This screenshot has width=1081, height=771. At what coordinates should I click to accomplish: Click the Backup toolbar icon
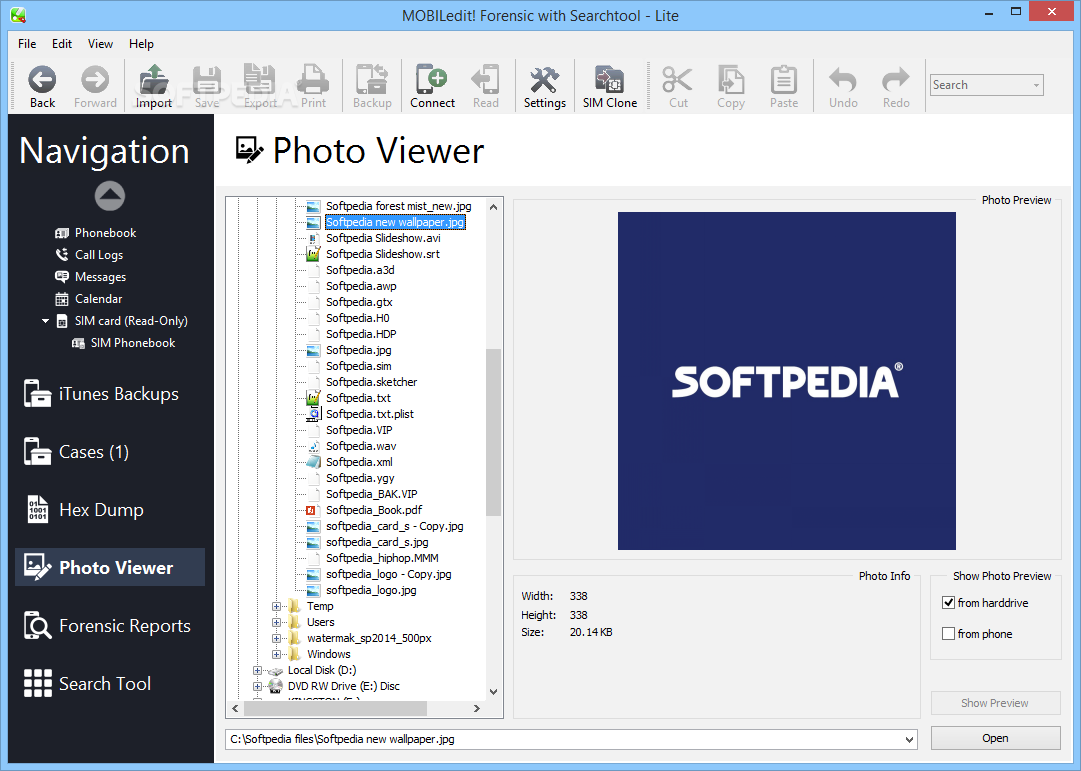[x=372, y=80]
